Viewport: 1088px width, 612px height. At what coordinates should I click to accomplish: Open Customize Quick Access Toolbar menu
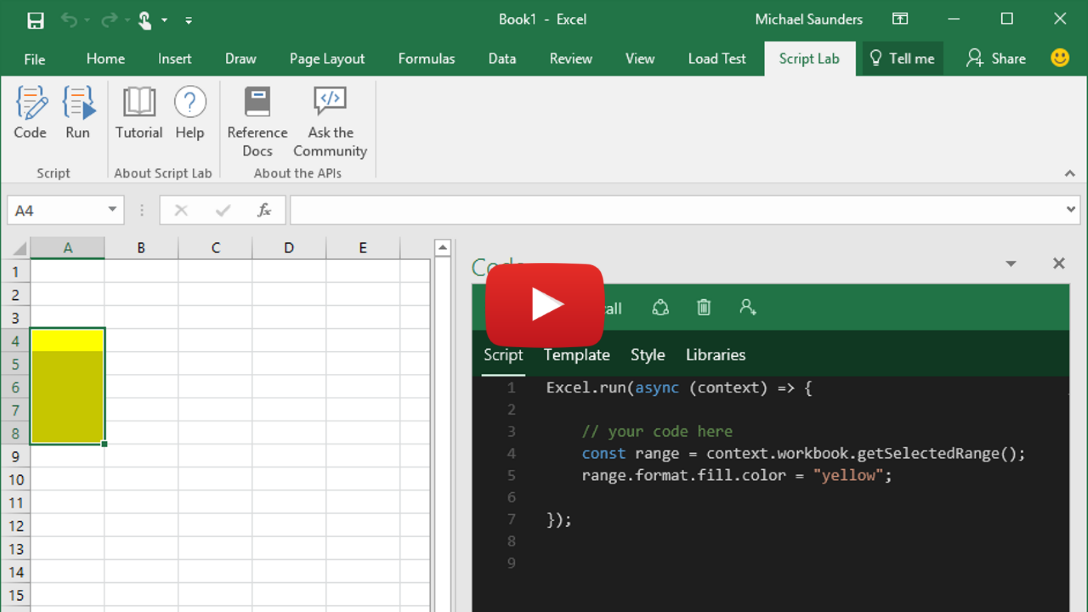(x=188, y=18)
